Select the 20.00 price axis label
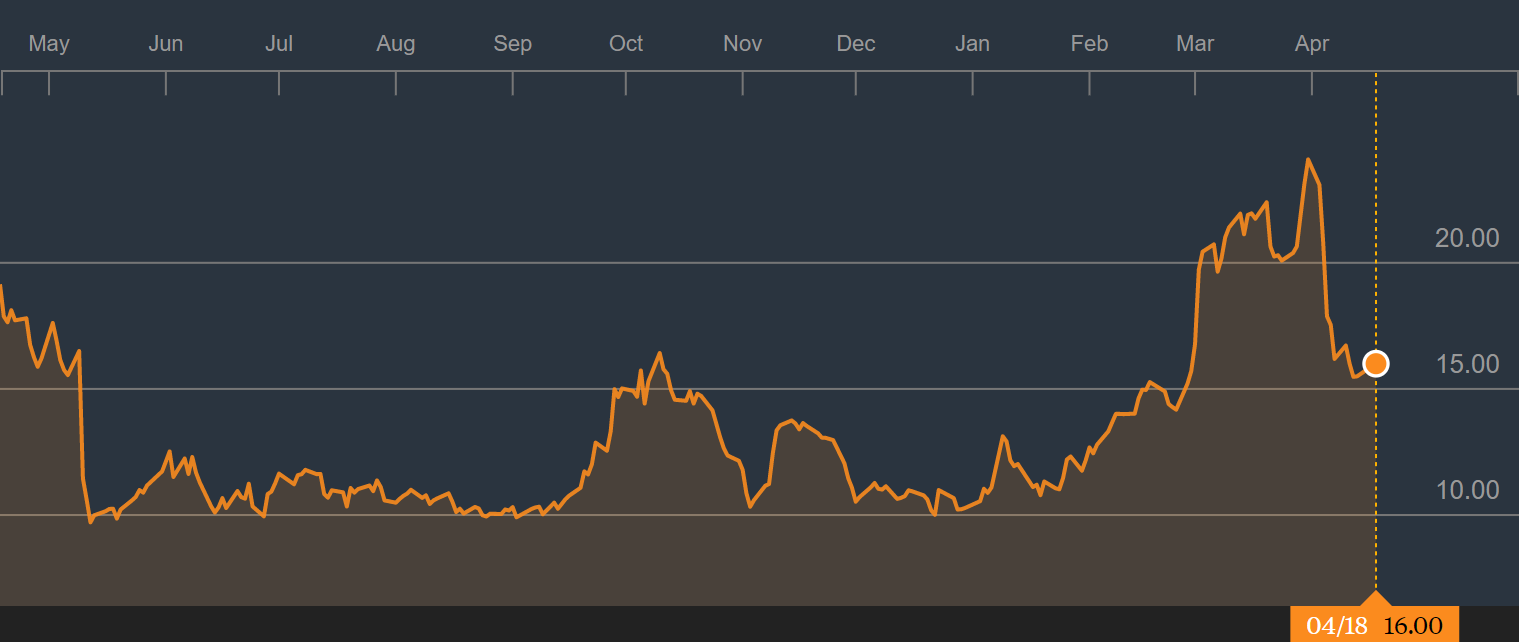The image size is (1519, 642). pyautogui.click(x=1468, y=238)
